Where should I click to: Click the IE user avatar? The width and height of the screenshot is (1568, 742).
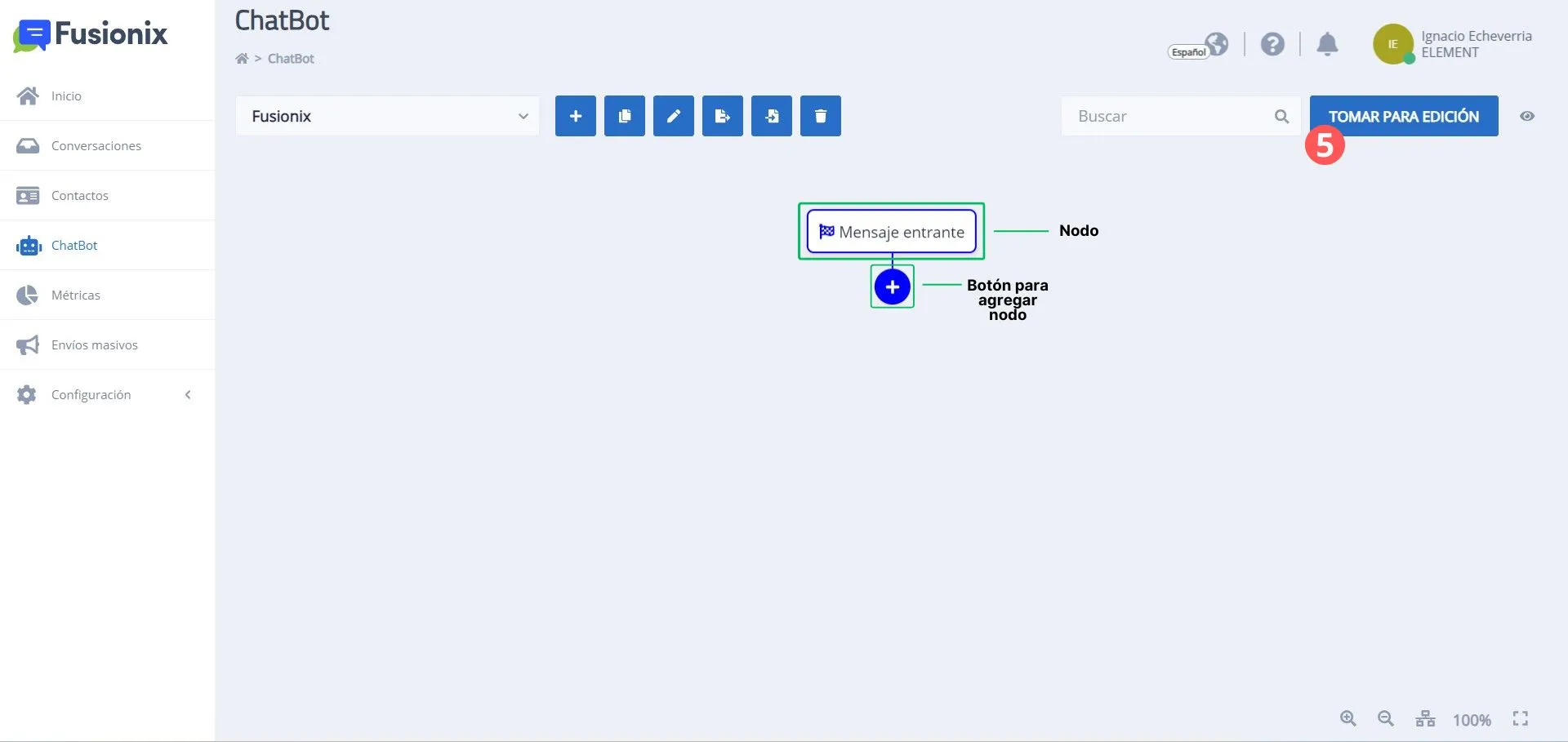[1393, 44]
